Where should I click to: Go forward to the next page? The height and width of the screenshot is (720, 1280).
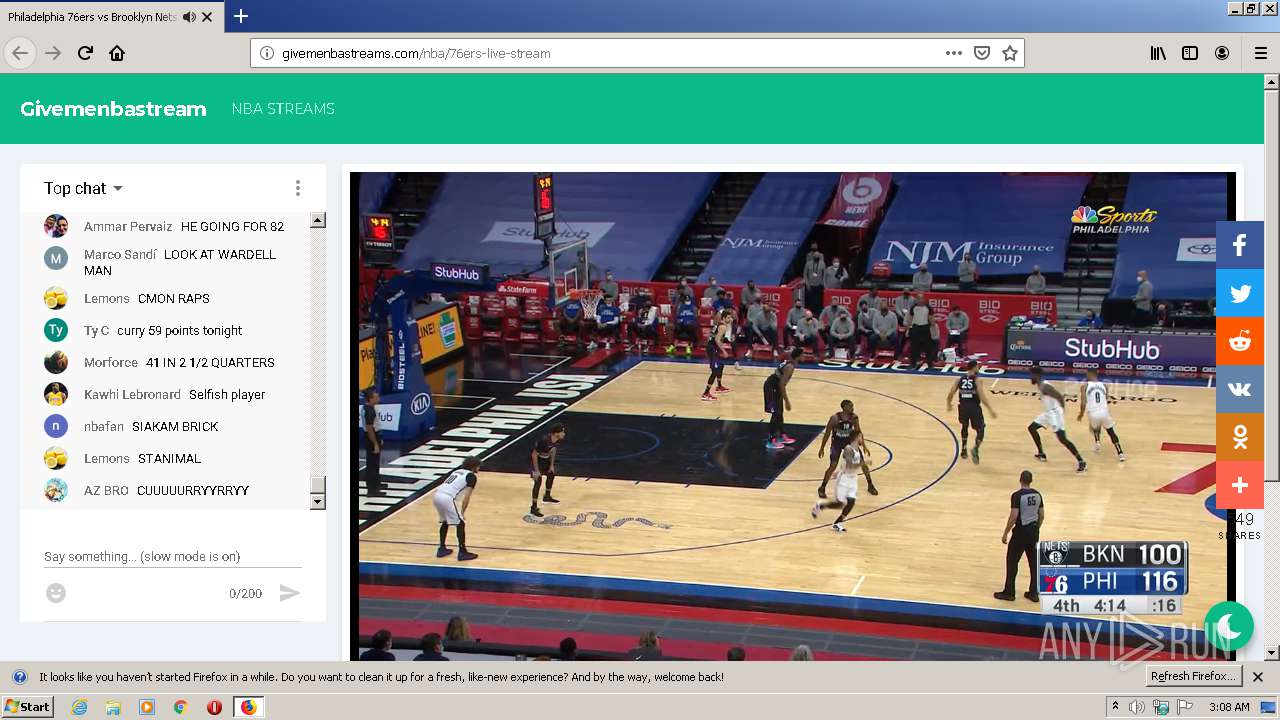tap(54, 53)
